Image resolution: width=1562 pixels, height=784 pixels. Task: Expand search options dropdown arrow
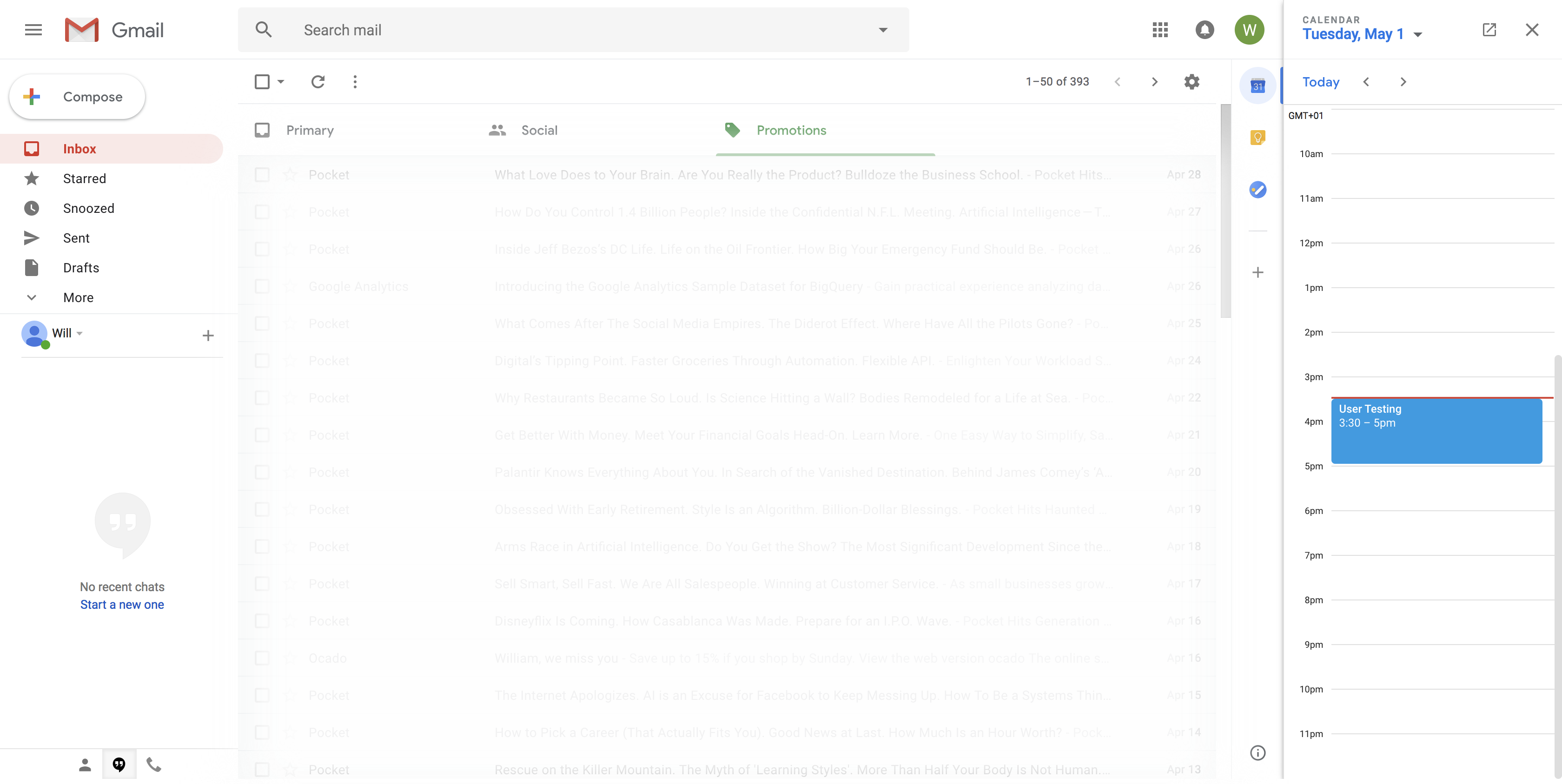point(883,30)
